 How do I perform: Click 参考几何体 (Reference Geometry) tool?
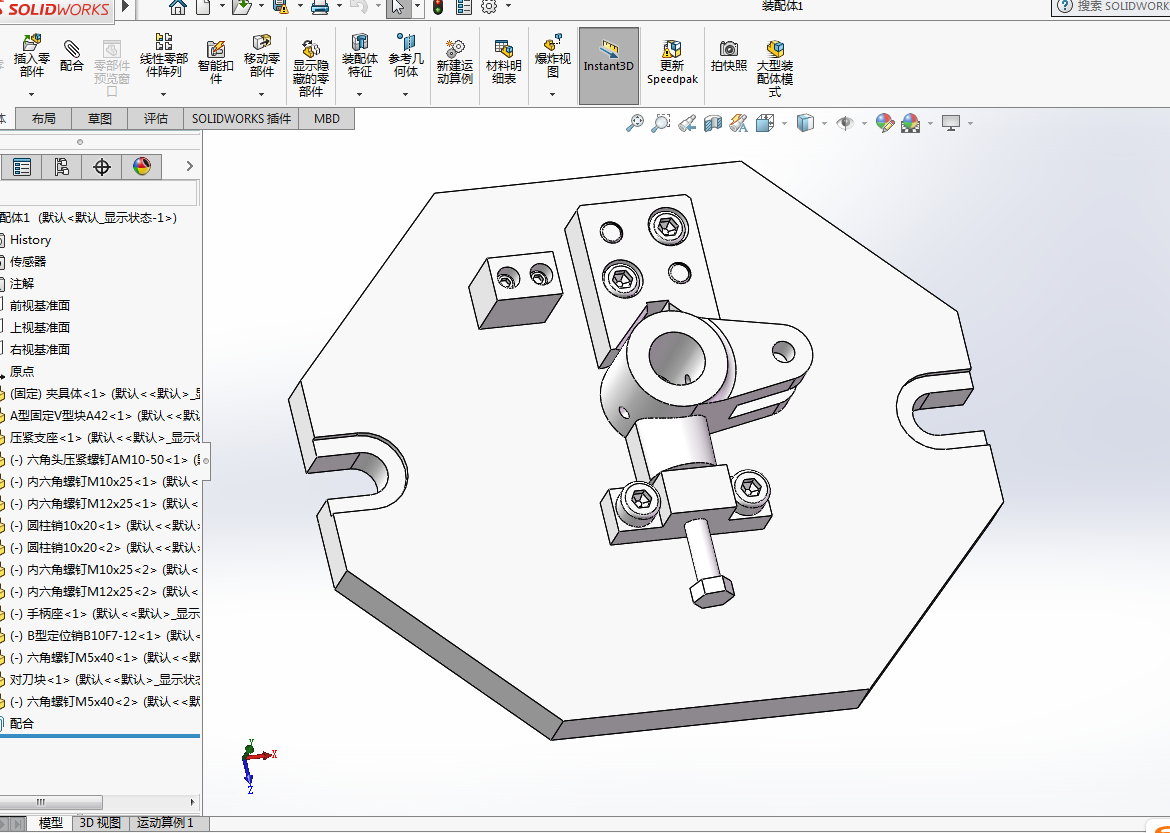point(406,56)
